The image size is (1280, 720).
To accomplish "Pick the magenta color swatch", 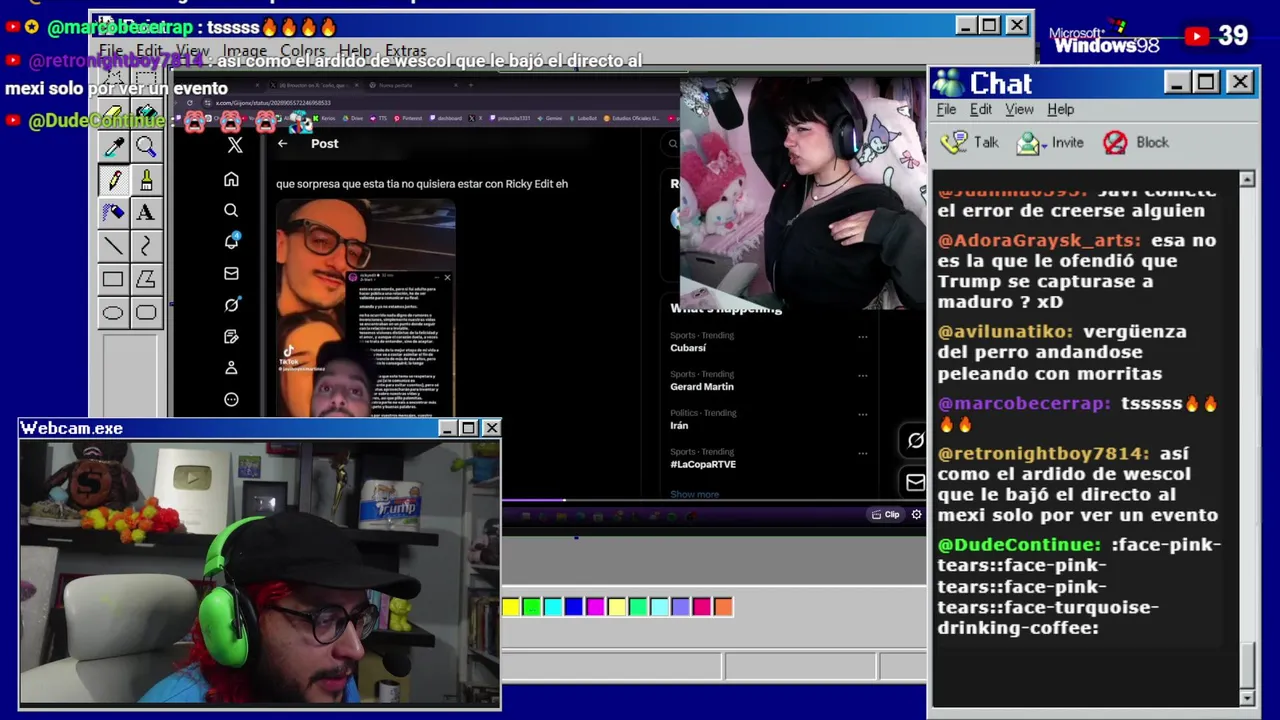I will [x=595, y=606].
